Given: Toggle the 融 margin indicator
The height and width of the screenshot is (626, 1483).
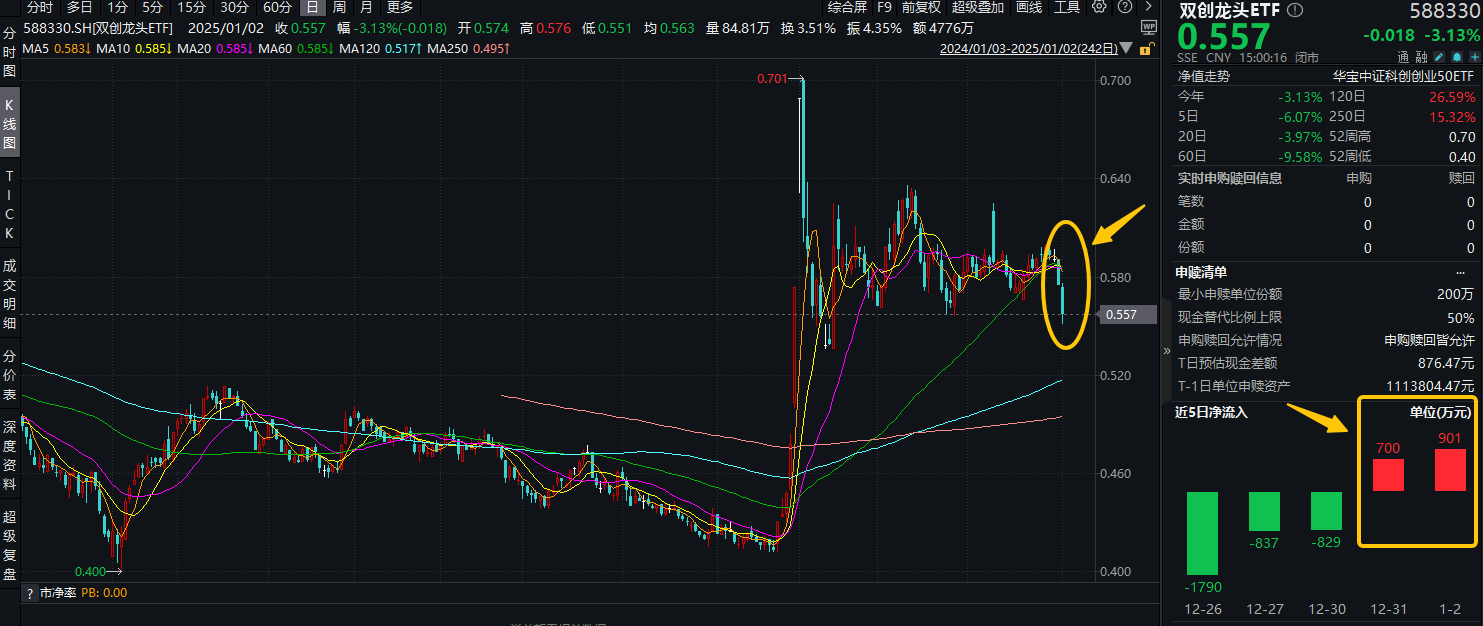Looking at the screenshot, I should [1421, 56].
